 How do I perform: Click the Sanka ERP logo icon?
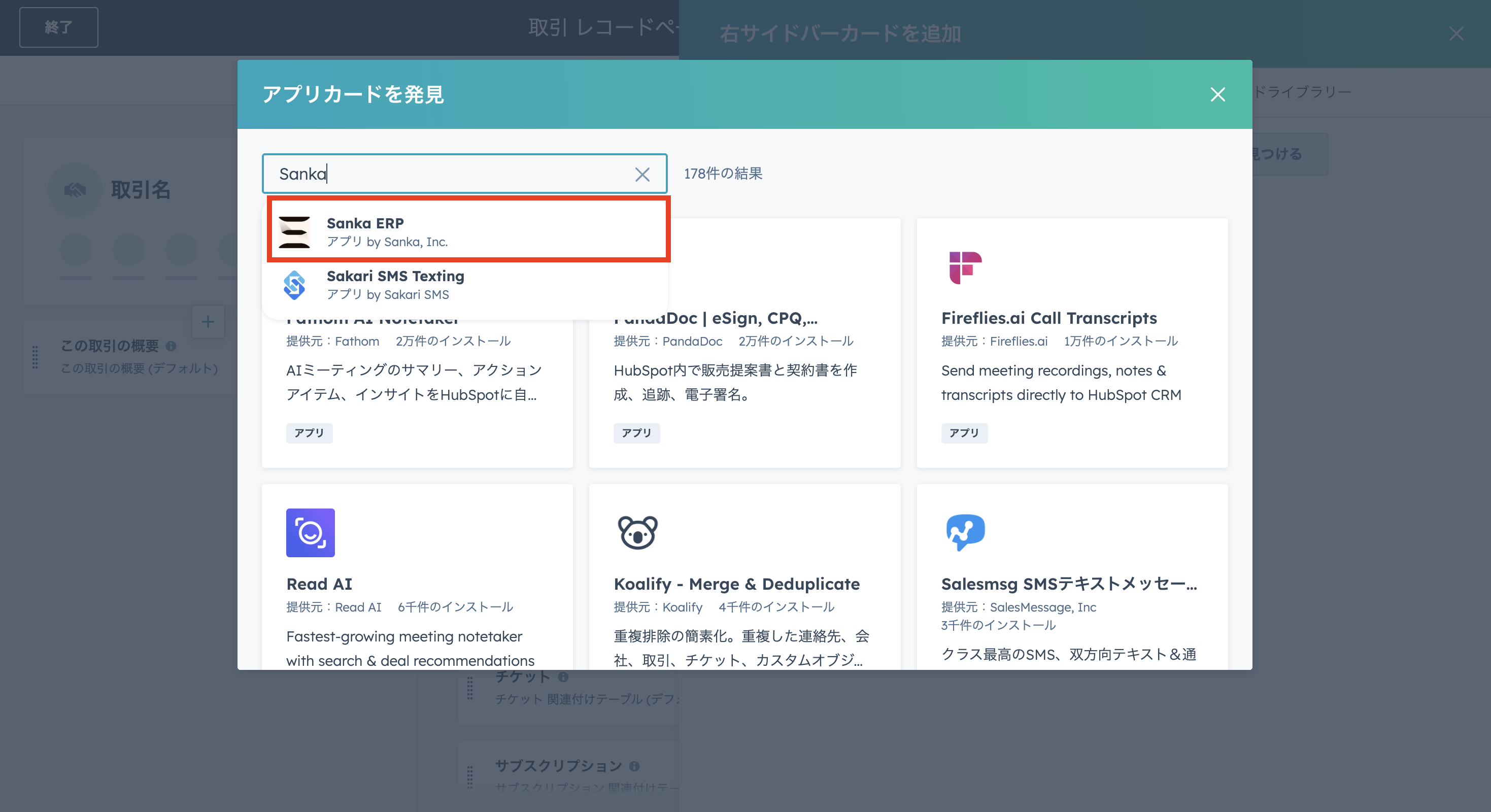pos(295,231)
